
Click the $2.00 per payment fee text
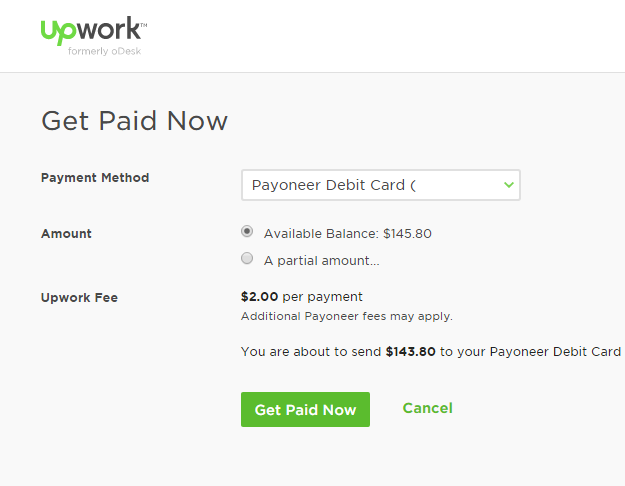302,297
